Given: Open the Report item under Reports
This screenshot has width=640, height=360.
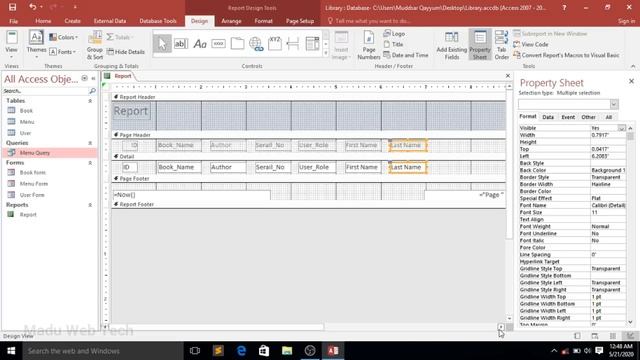Looking at the screenshot, I should (x=28, y=215).
